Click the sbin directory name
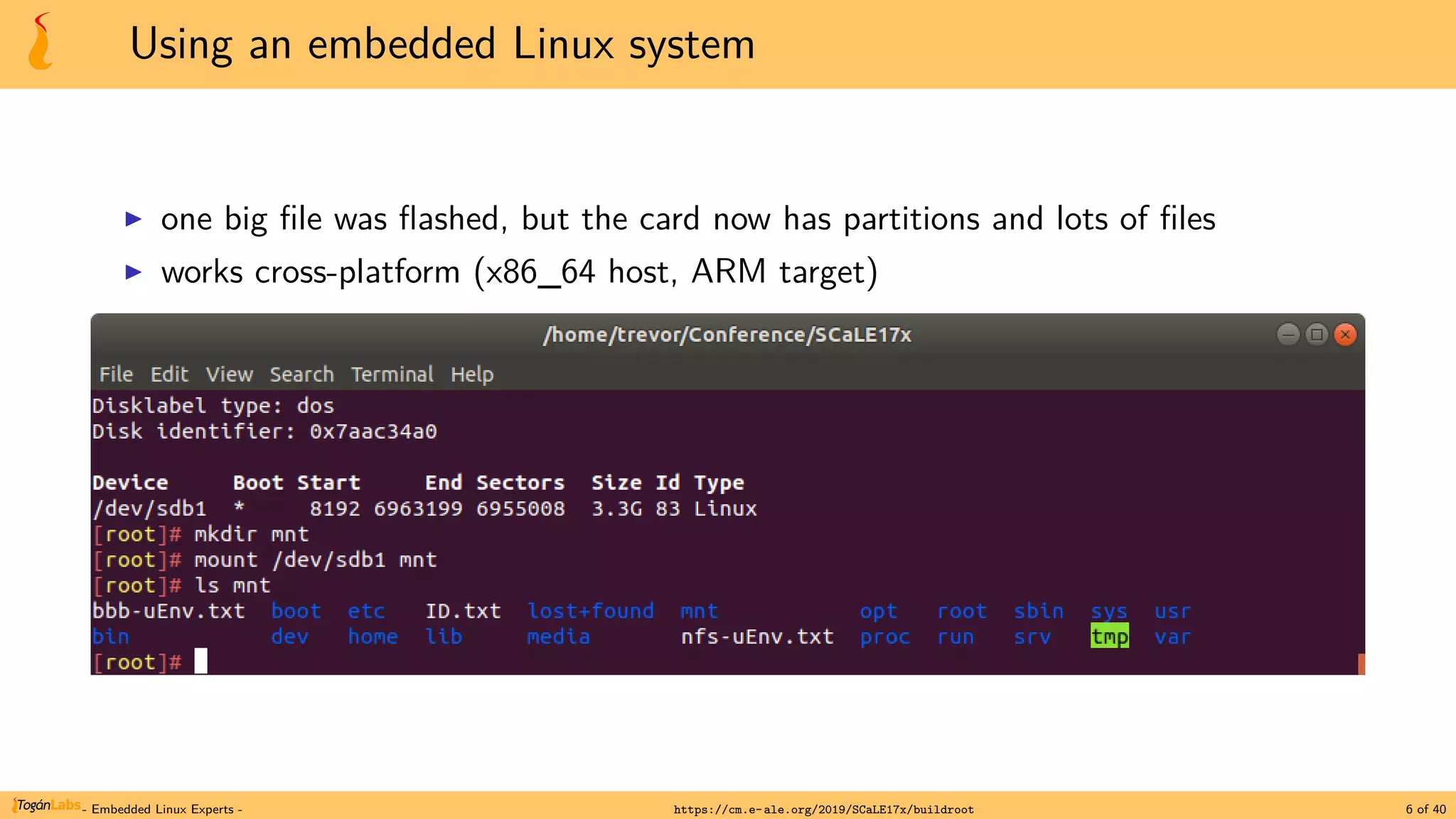1456x819 pixels. pyautogui.click(x=1039, y=611)
